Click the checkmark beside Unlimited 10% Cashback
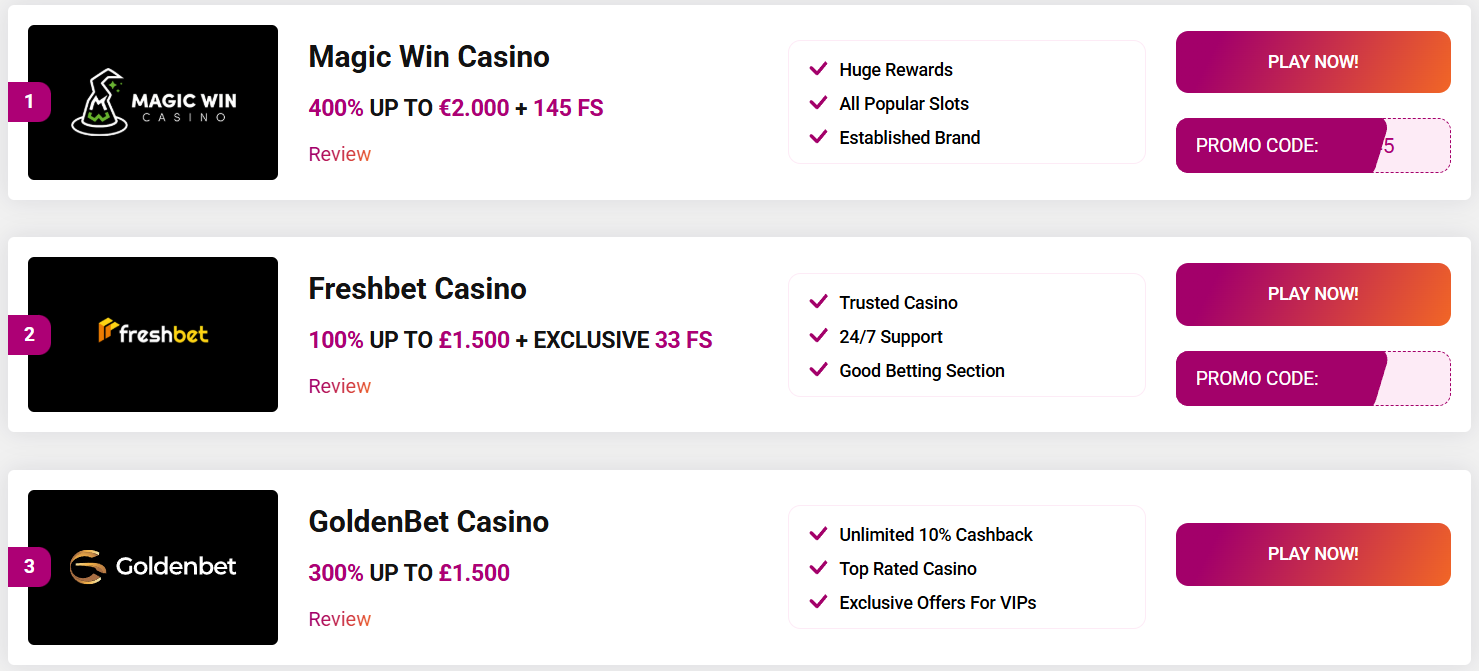 (x=818, y=534)
